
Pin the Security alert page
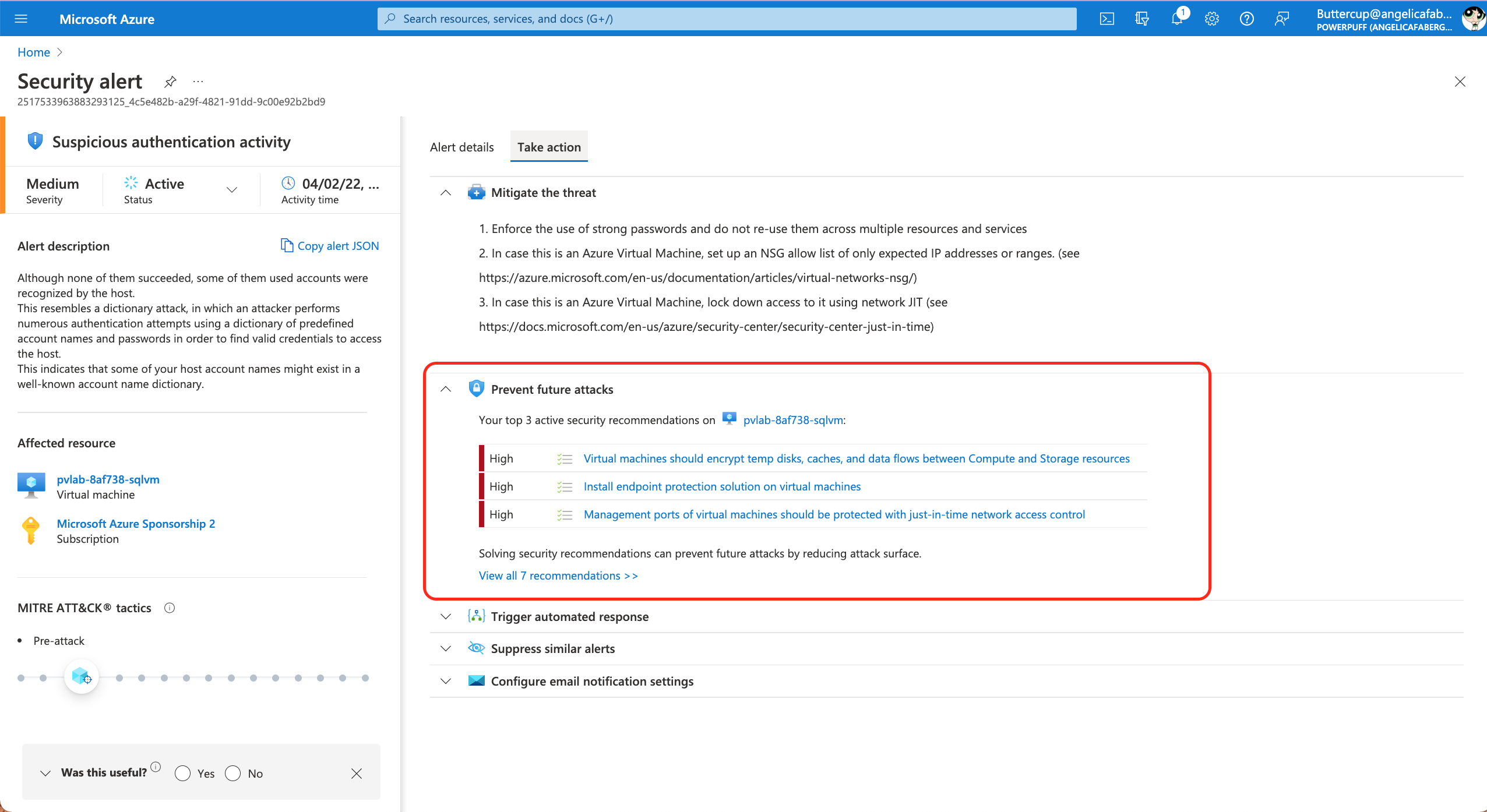point(170,82)
